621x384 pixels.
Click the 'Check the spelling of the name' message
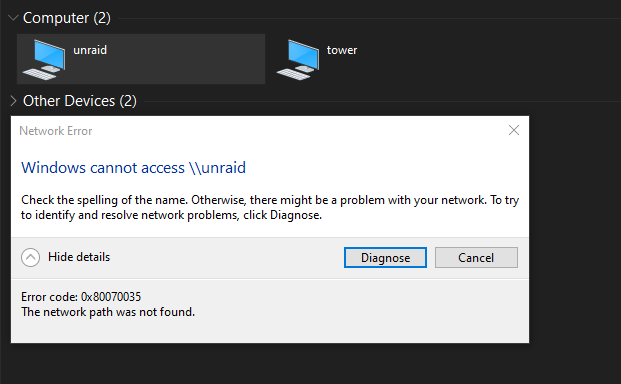point(270,207)
